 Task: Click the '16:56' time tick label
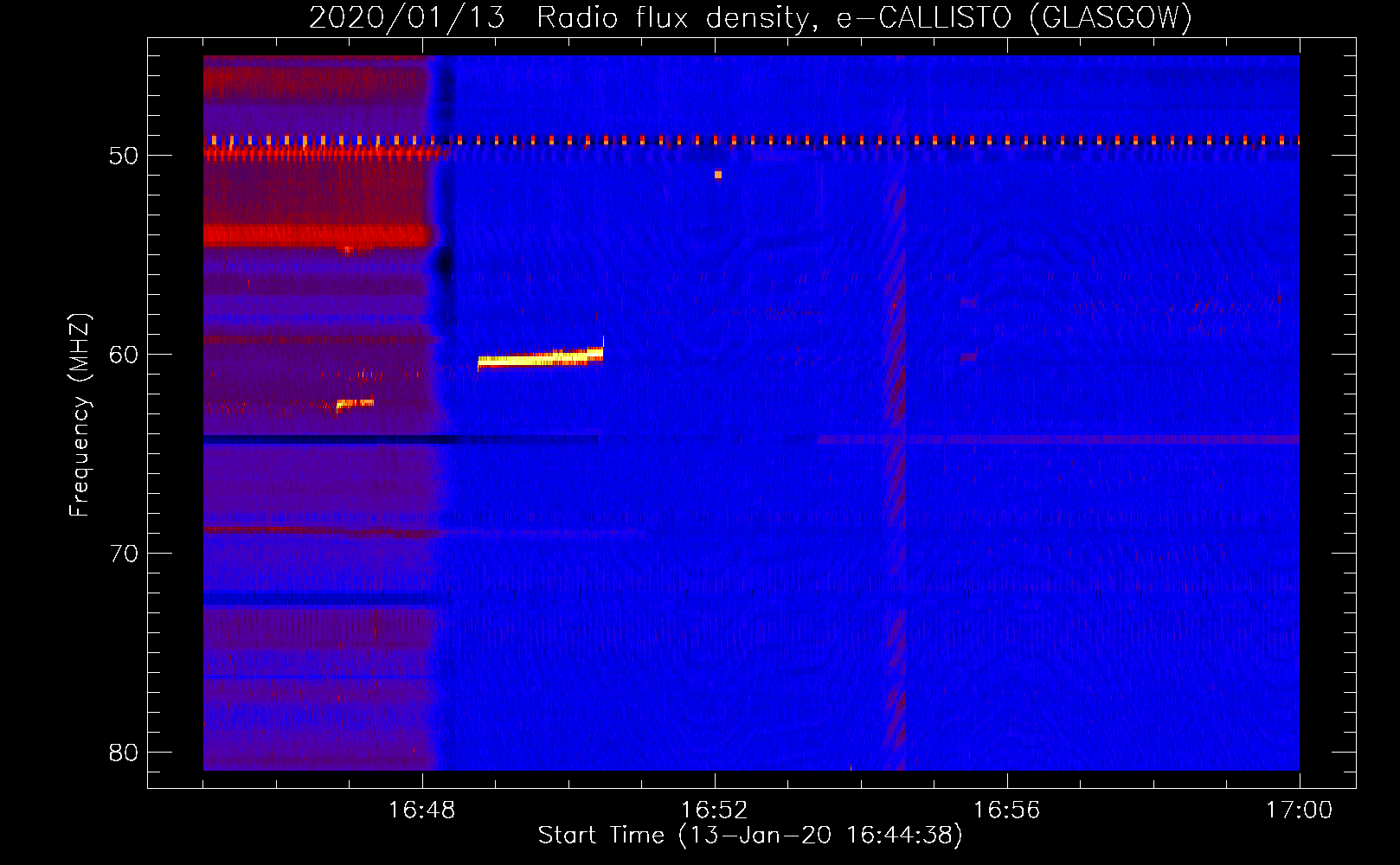(1007, 811)
